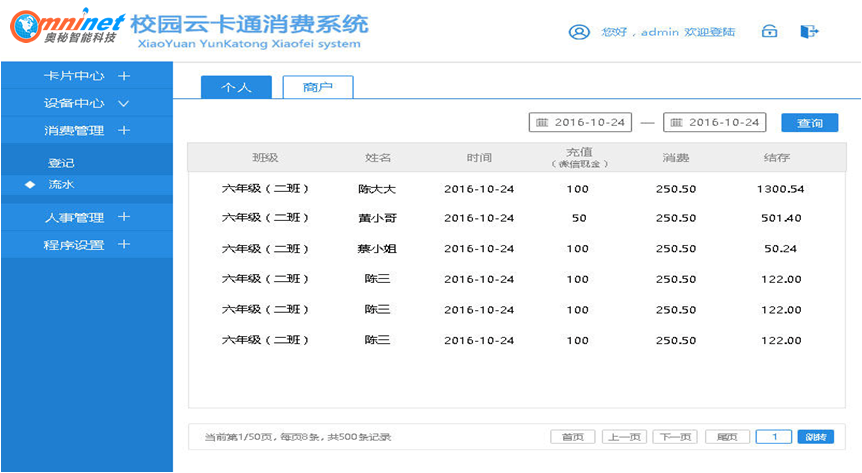Go to 上一页 previous page

pos(624,437)
